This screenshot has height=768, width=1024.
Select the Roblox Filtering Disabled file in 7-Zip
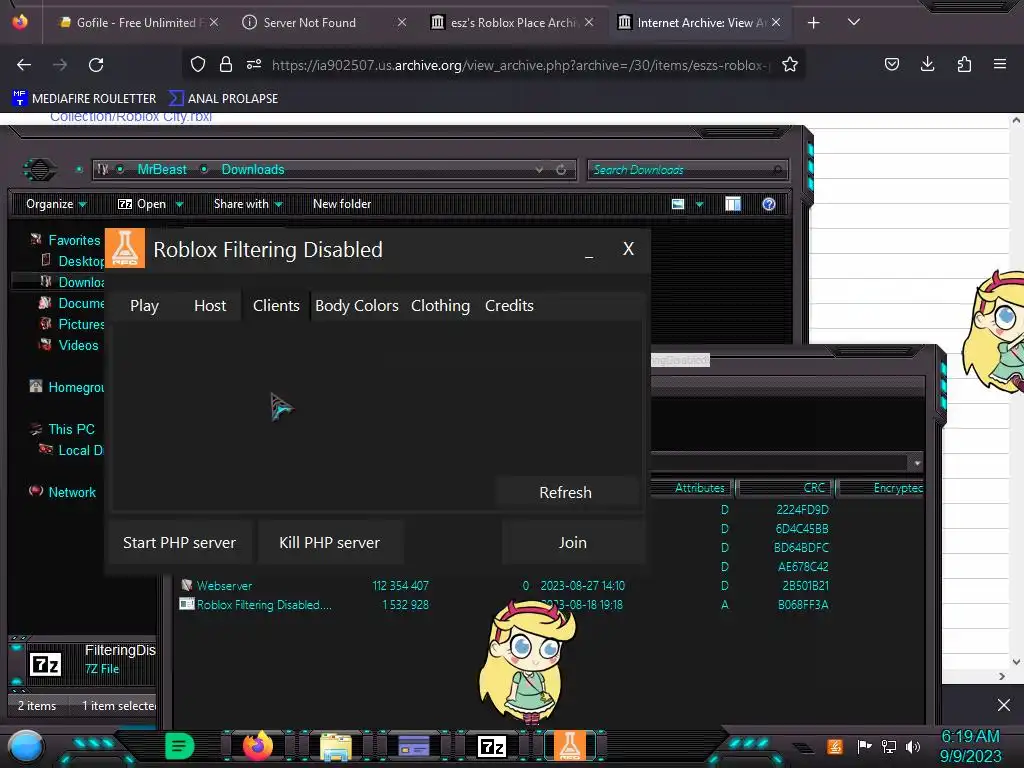[258, 605]
